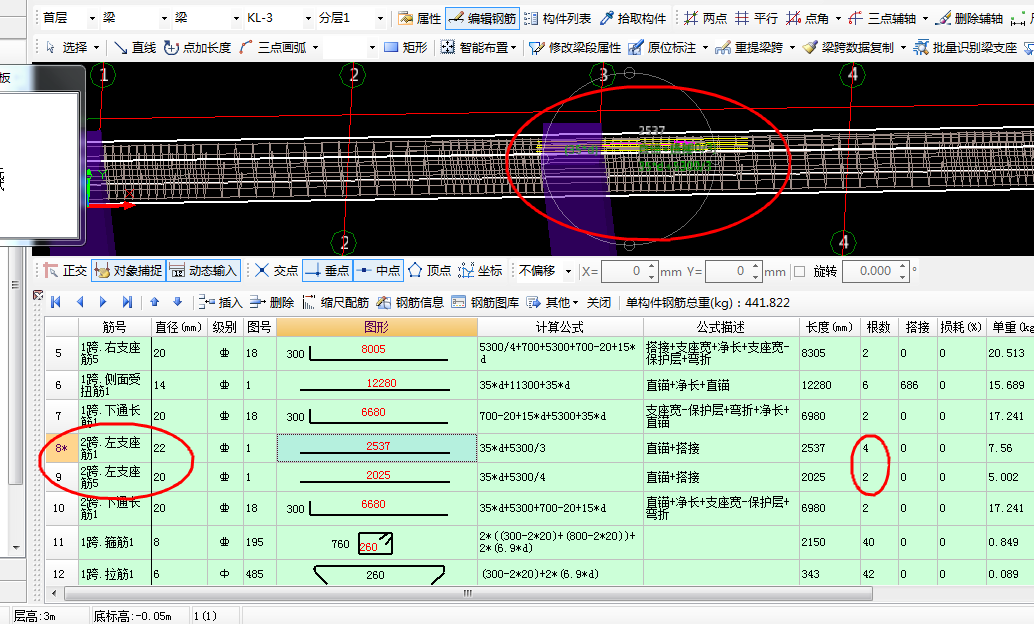1034x624 pixels.
Task: Open 钢筋信息 rebar information
Action: 410,303
